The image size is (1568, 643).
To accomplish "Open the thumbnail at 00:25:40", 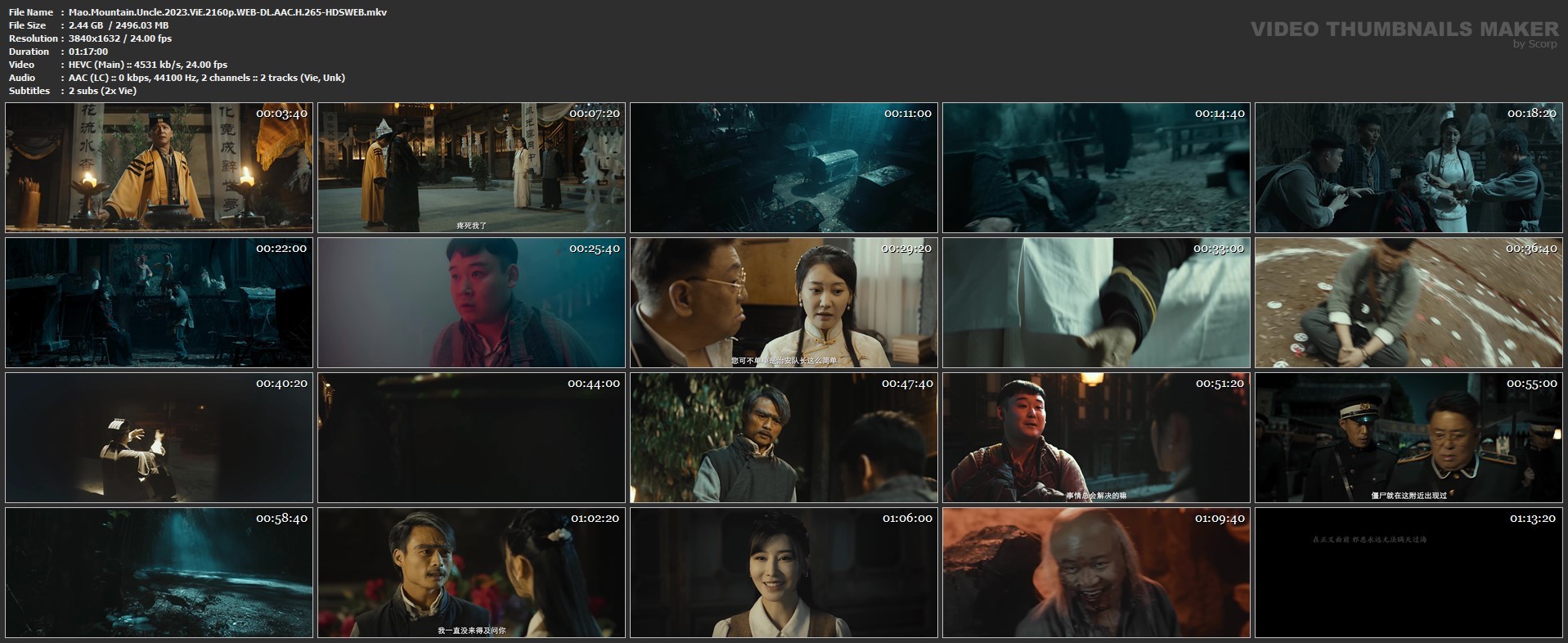I will click(x=472, y=303).
